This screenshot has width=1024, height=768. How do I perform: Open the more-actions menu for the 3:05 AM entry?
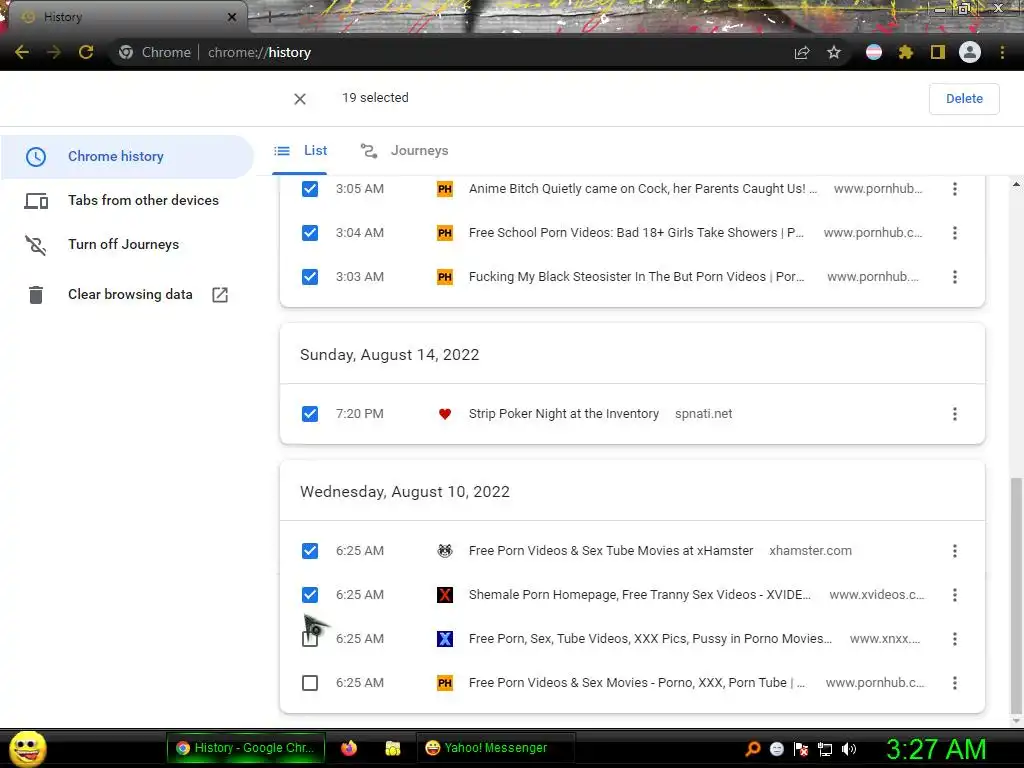click(955, 189)
